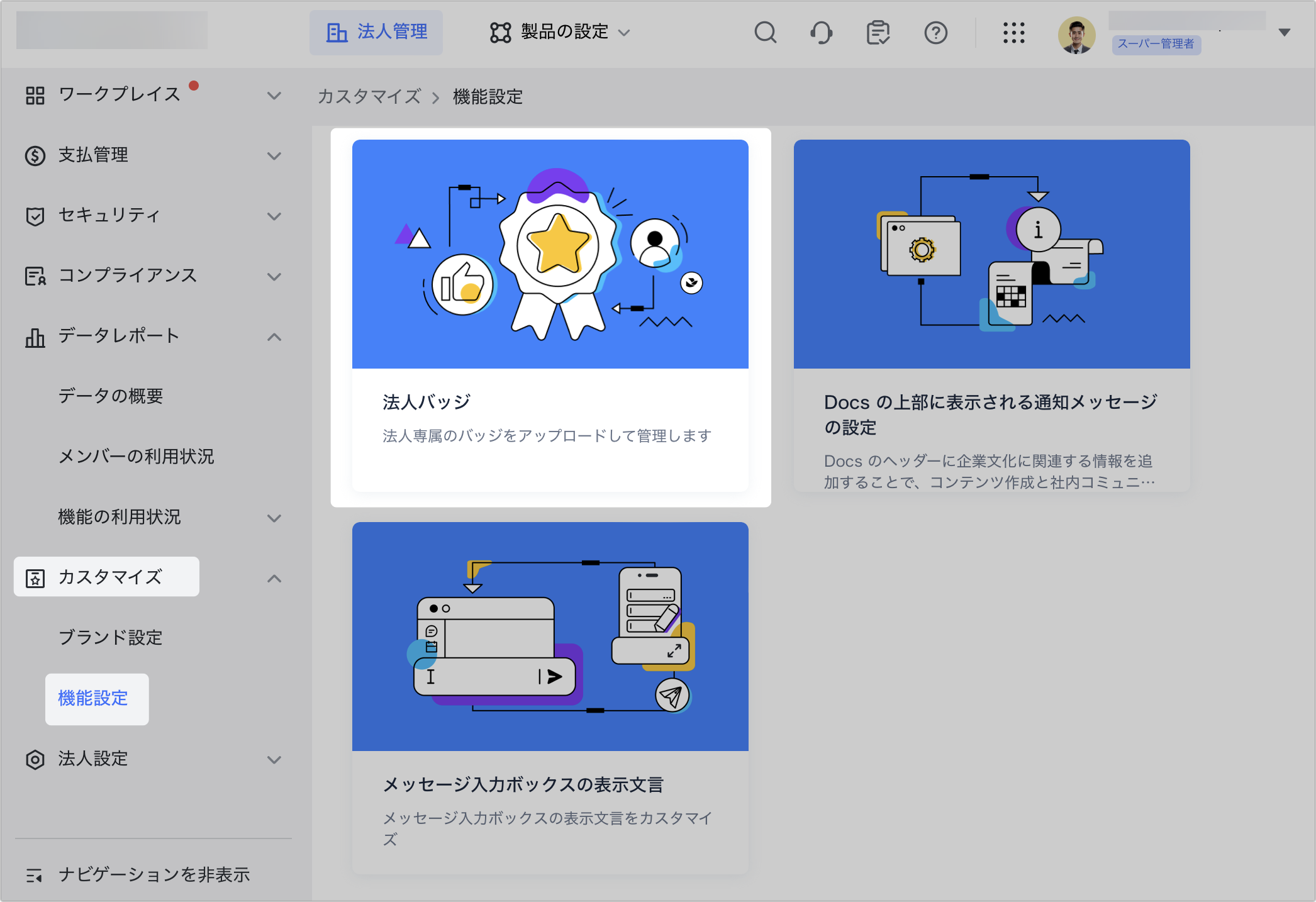Open メンバーの利用状況 page

click(x=136, y=456)
